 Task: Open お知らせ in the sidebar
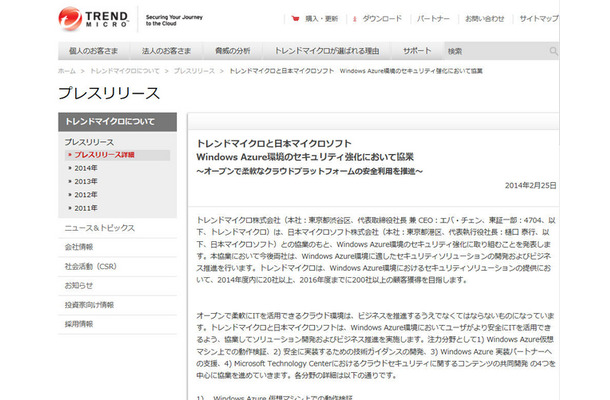[79, 286]
